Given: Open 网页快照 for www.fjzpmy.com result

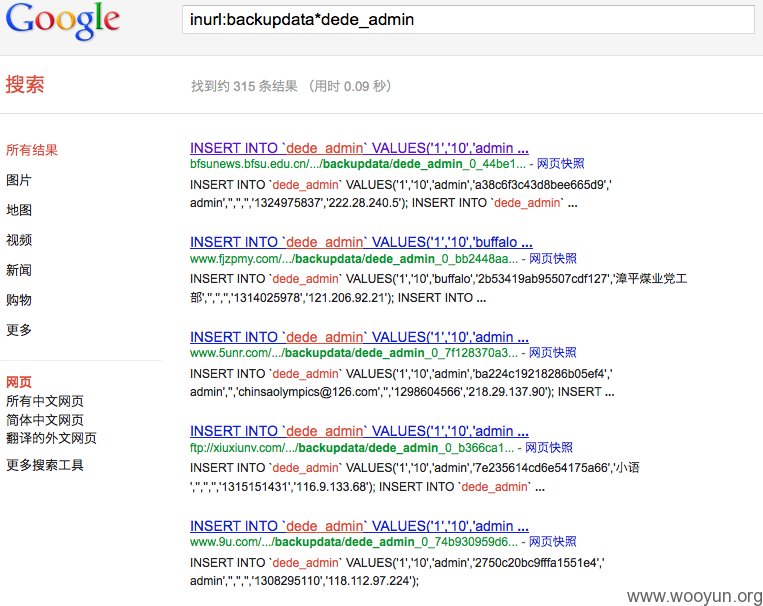Looking at the screenshot, I should pyautogui.click(x=552, y=258).
